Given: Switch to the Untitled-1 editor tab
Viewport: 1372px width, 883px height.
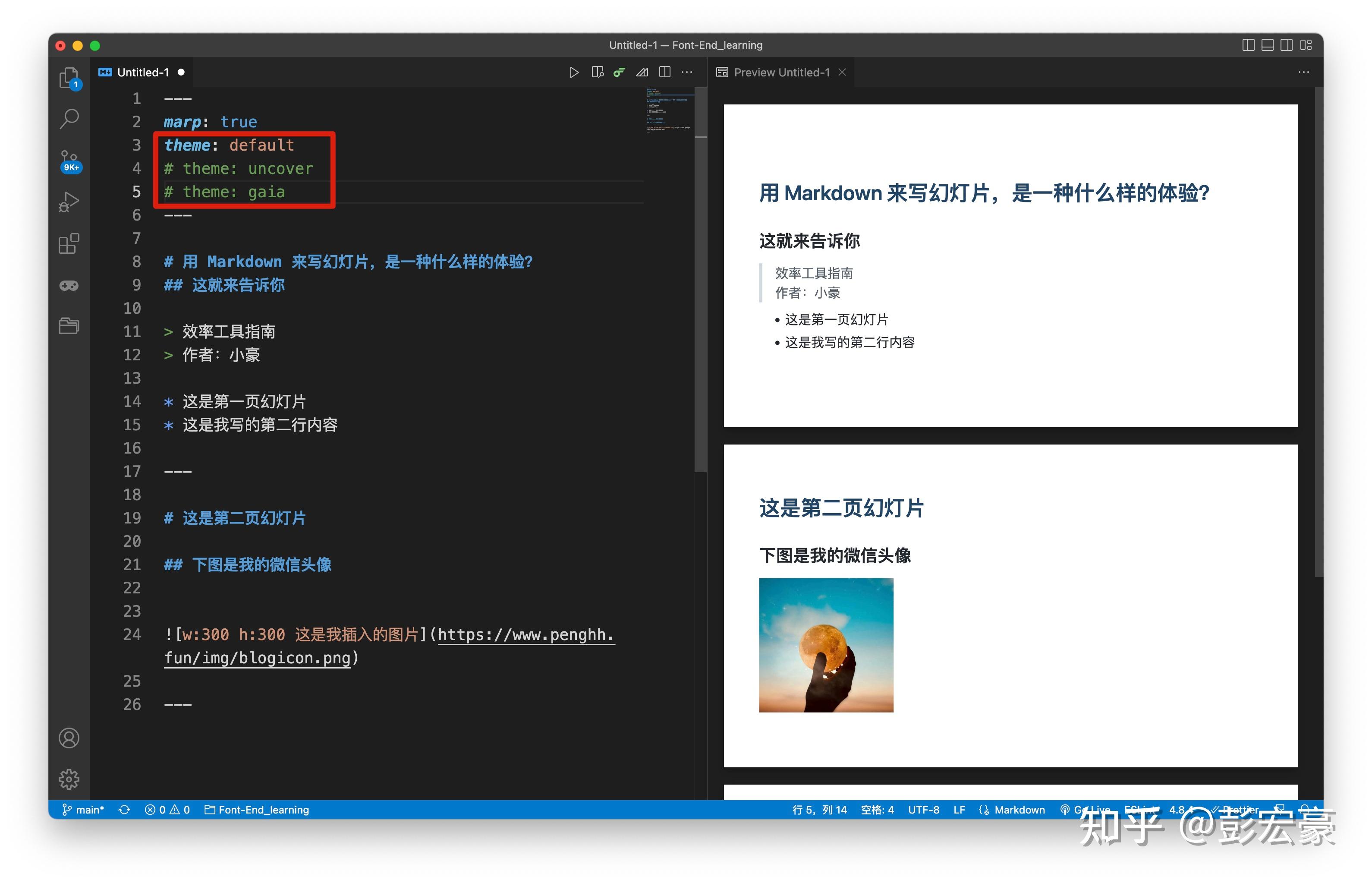Looking at the screenshot, I should 142,72.
